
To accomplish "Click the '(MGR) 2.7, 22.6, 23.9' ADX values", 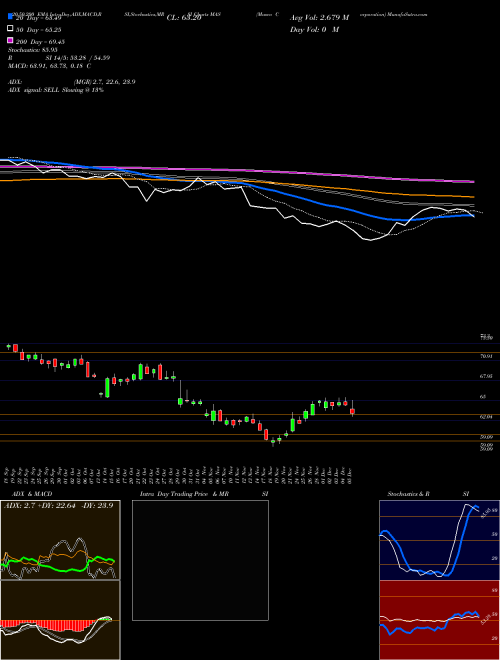I will click(104, 82).
